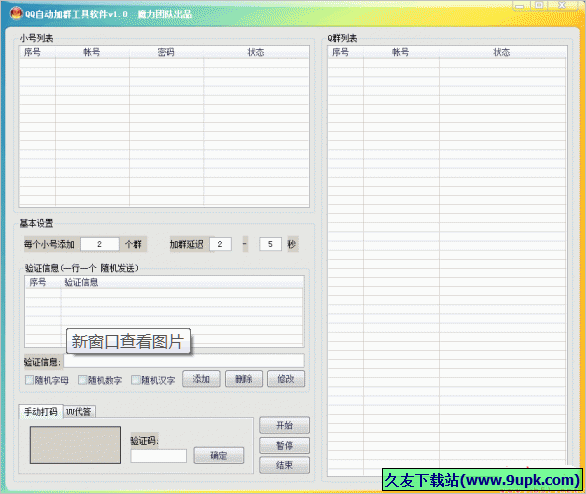
Task: Focus the 验证码 captcha input field
Action: [x=158, y=456]
